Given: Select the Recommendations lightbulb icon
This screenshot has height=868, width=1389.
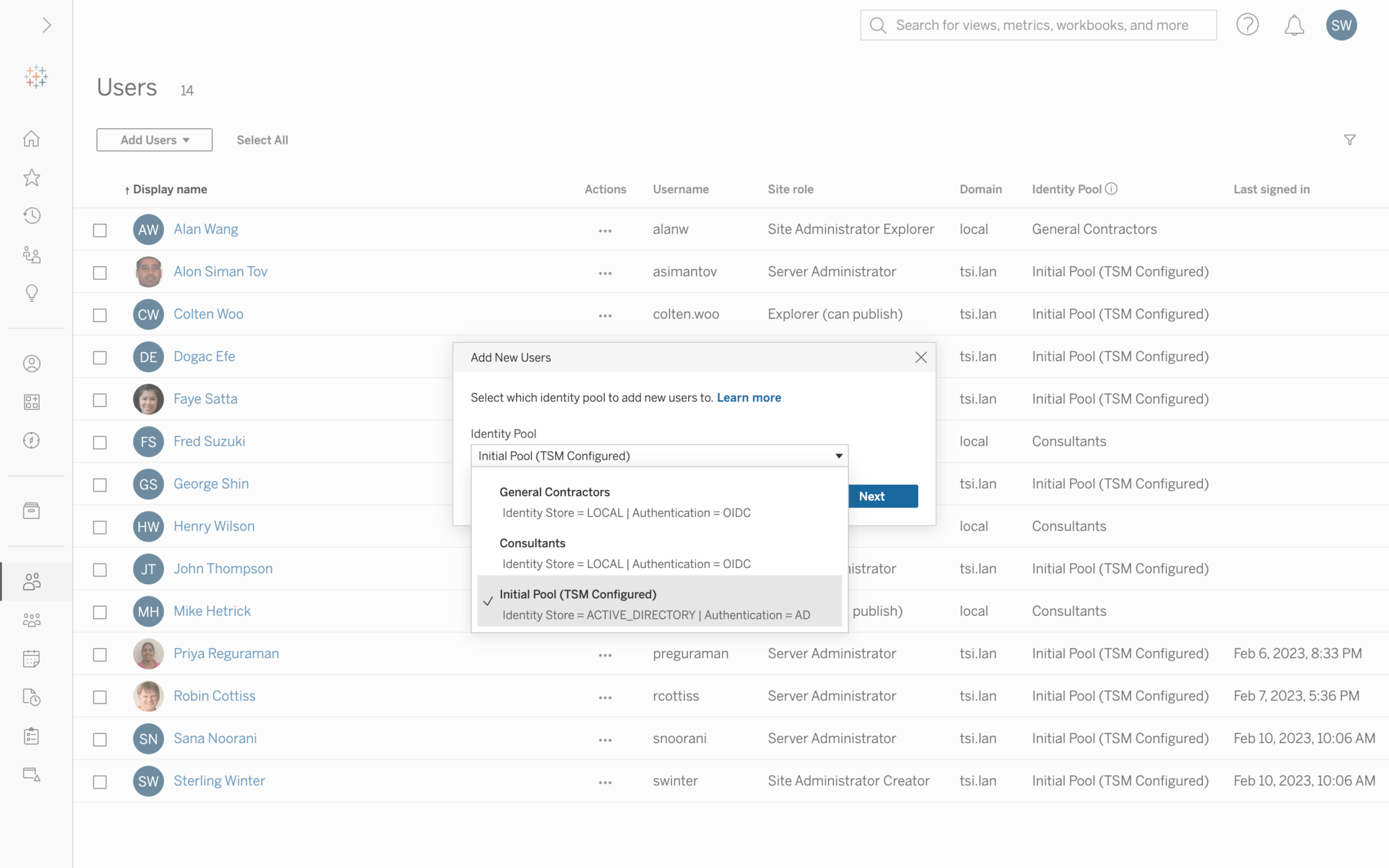Looking at the screenshot, I should pyautogui.click(x=32, y=292).
